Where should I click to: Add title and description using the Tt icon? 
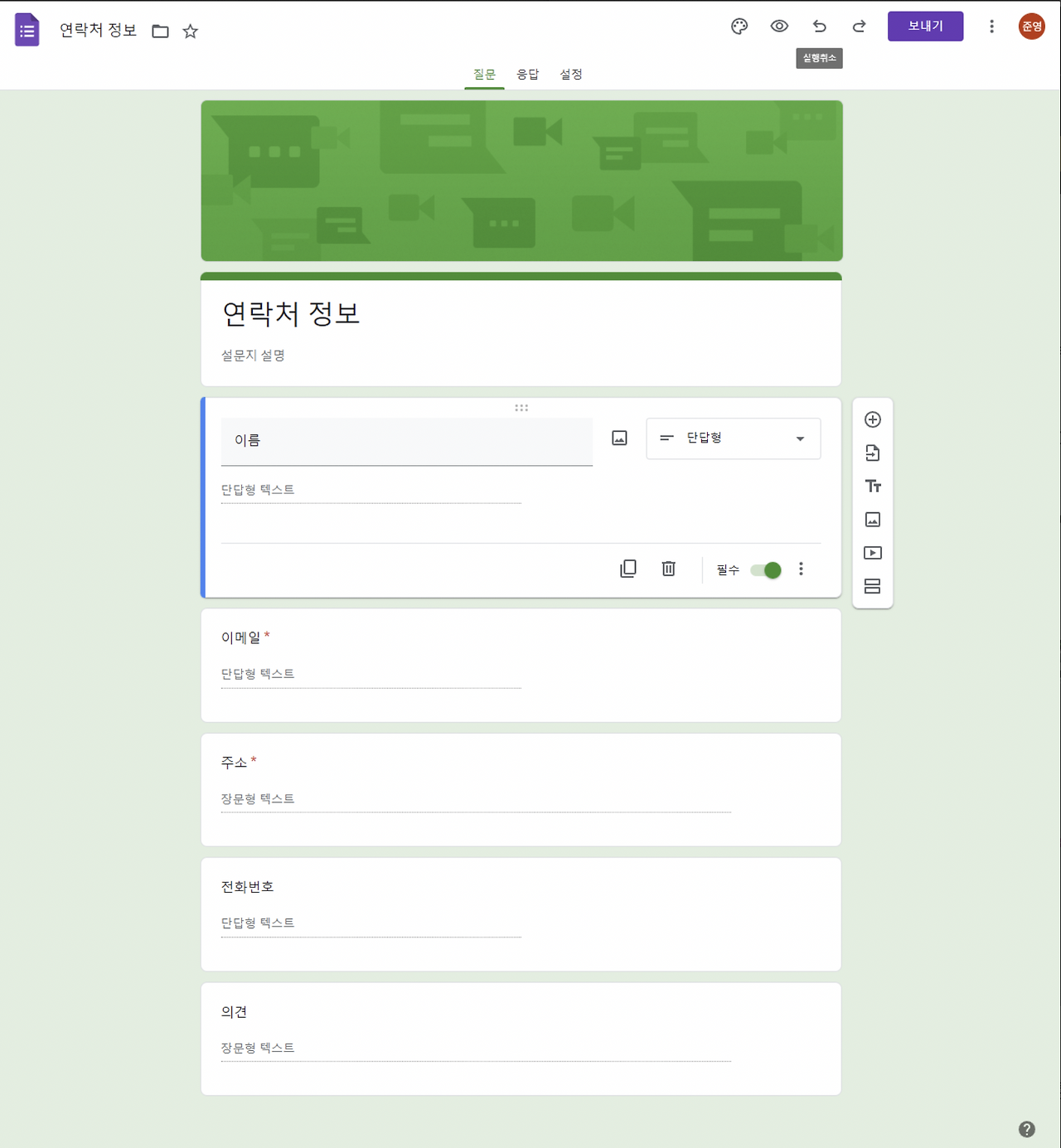pyautogui.click(x=872, y=487)
